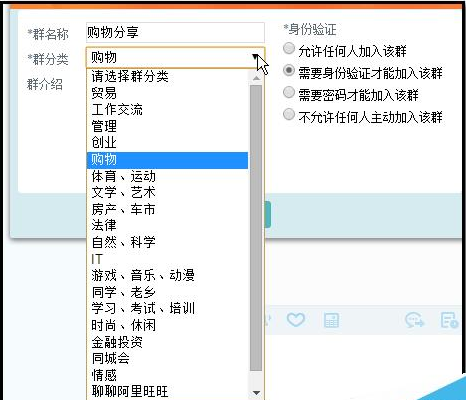Click the 群名称 input field
The width and height of the screenshot is (466, 400).
click(x=175, y=32)
